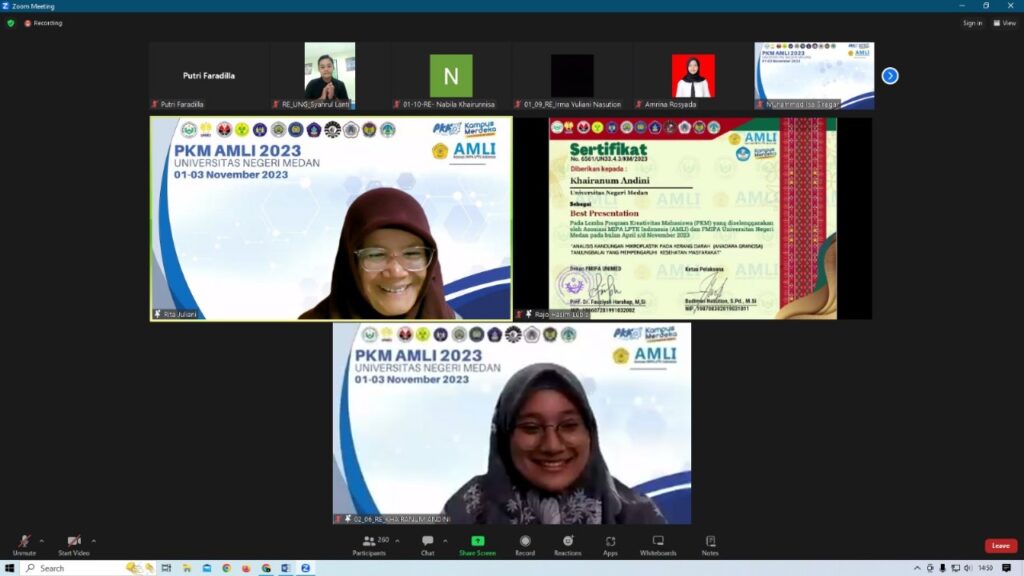Open the second Chrome window on taskbar

[266, 568]
